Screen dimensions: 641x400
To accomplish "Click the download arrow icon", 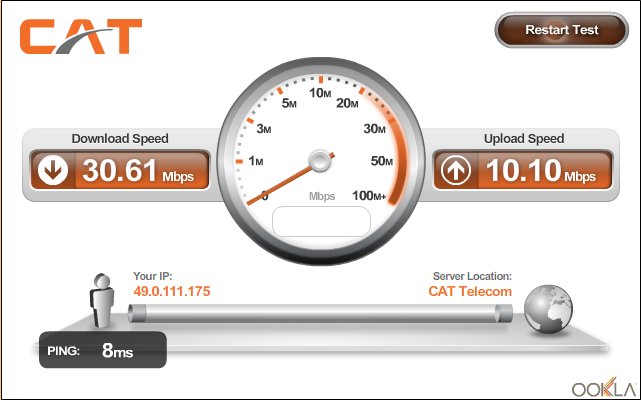I will tap(53, 170).
